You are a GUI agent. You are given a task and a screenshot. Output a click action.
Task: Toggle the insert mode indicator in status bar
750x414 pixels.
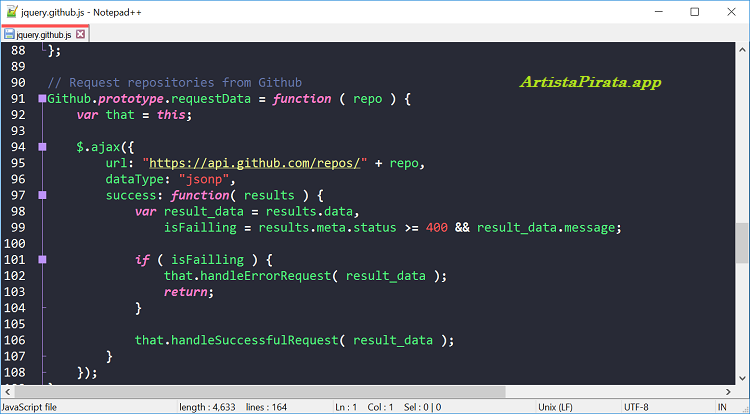(721, 407)
